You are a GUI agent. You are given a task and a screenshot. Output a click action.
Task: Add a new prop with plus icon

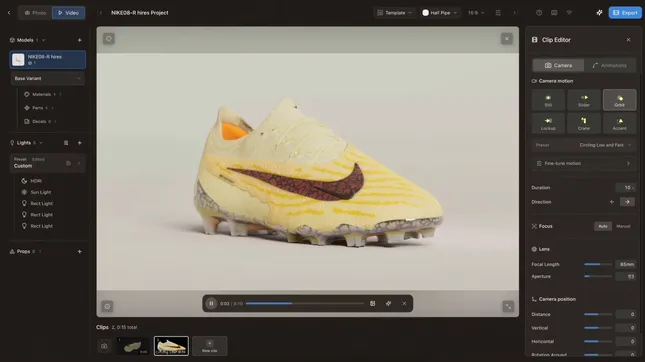pyautogui.click(x=79, y=251)
